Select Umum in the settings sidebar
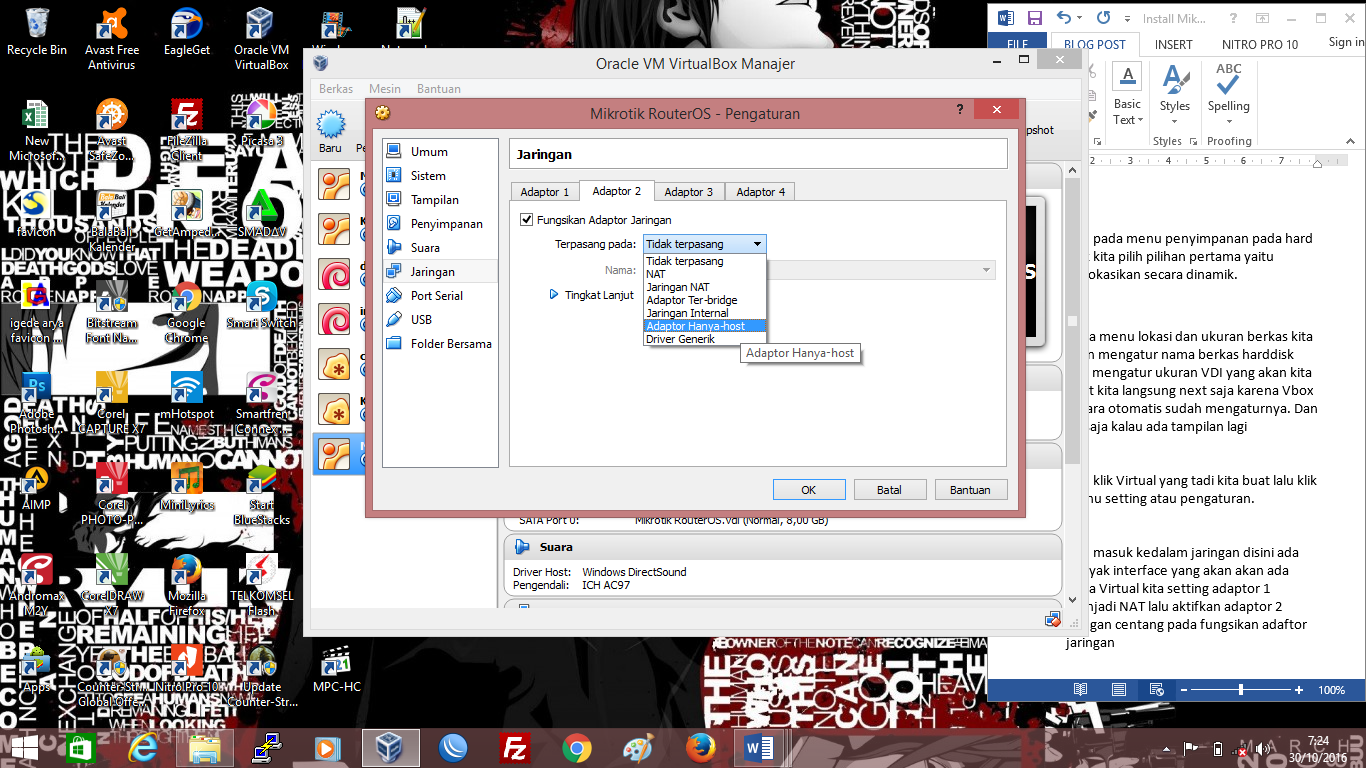The height and width of the screenshot is (768, 1366). (440, 152)
